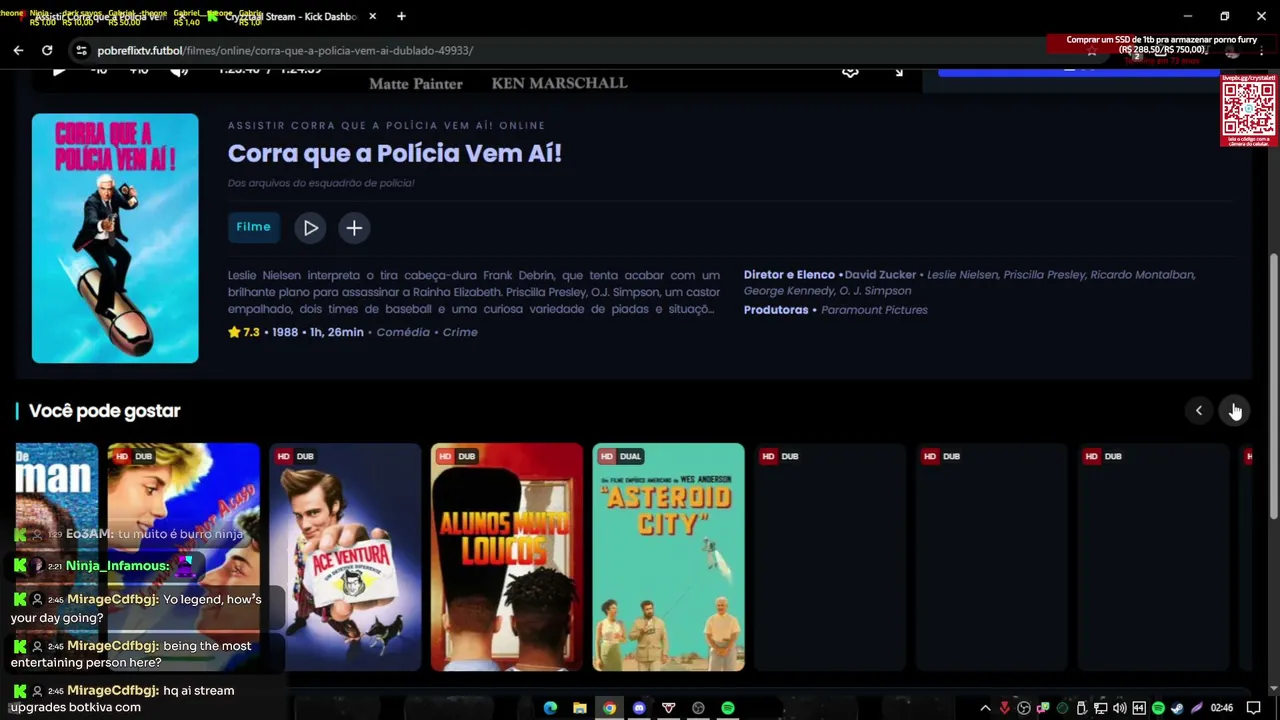Add the movie to list with plus icon

pos(354,228)
